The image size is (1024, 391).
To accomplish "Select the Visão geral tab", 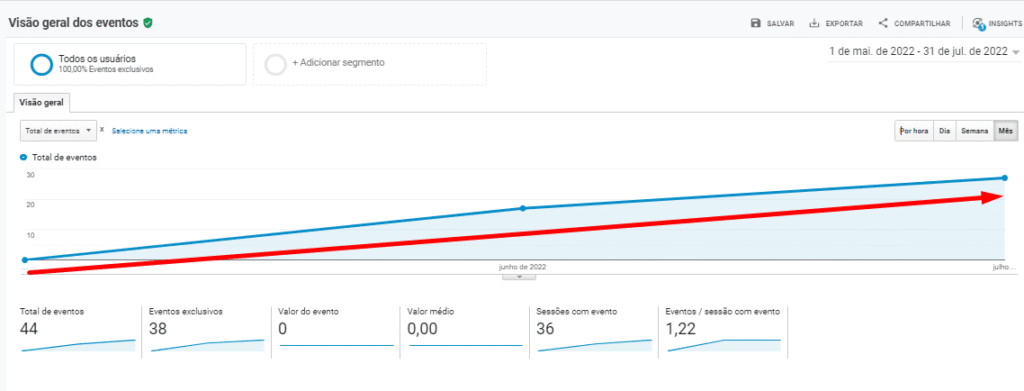I will coord(41,103).
